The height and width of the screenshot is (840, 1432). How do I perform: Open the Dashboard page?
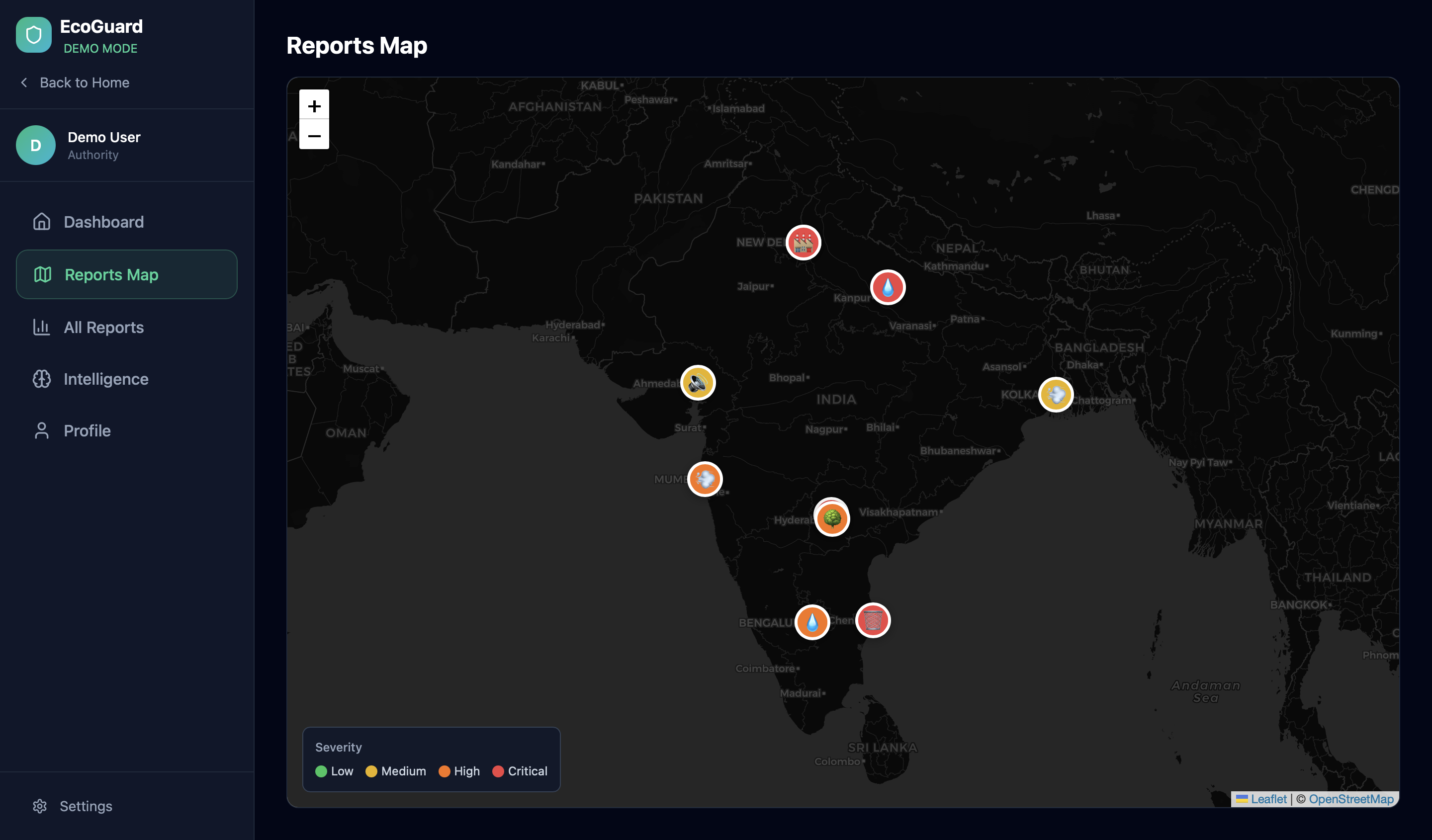point(103,222)
